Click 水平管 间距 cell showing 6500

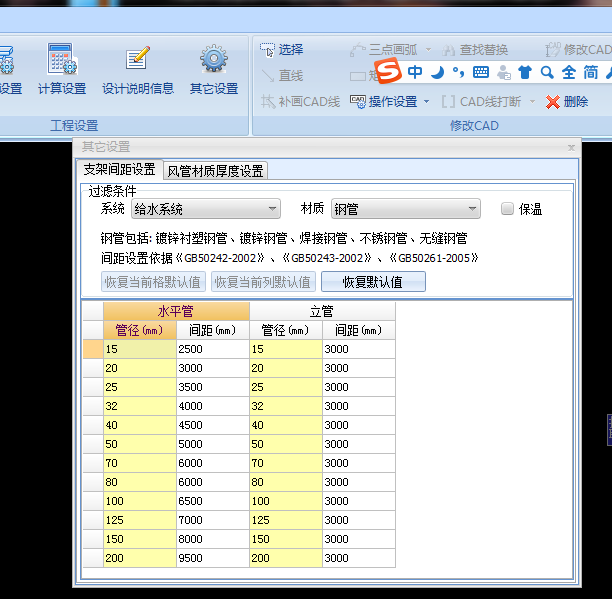(213, 501)
